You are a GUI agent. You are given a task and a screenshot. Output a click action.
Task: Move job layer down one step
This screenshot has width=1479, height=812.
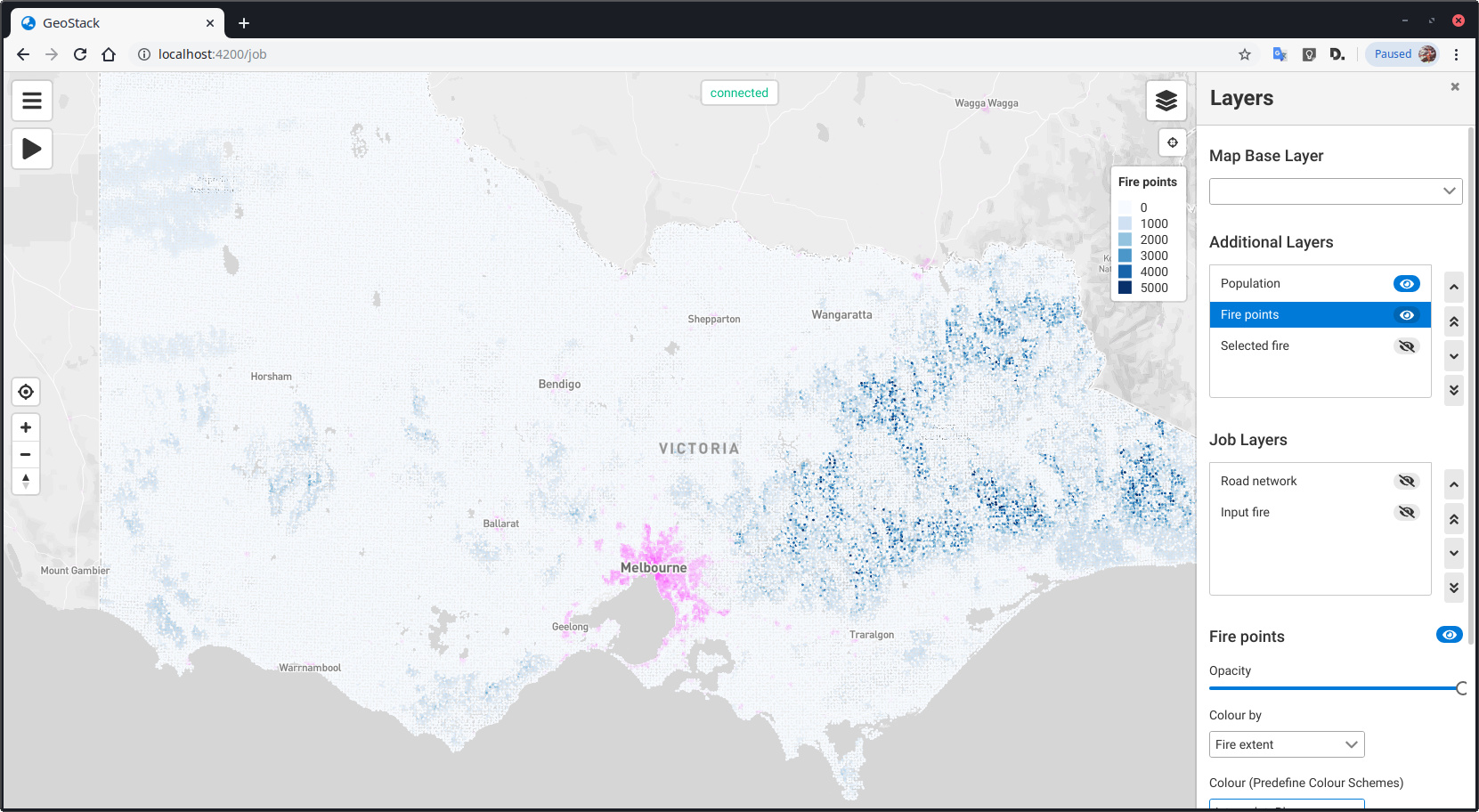tap(1454, 553)
